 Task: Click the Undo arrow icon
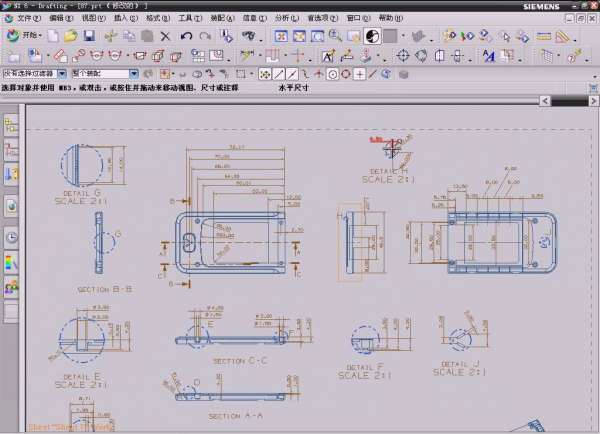tap(187, 36)
